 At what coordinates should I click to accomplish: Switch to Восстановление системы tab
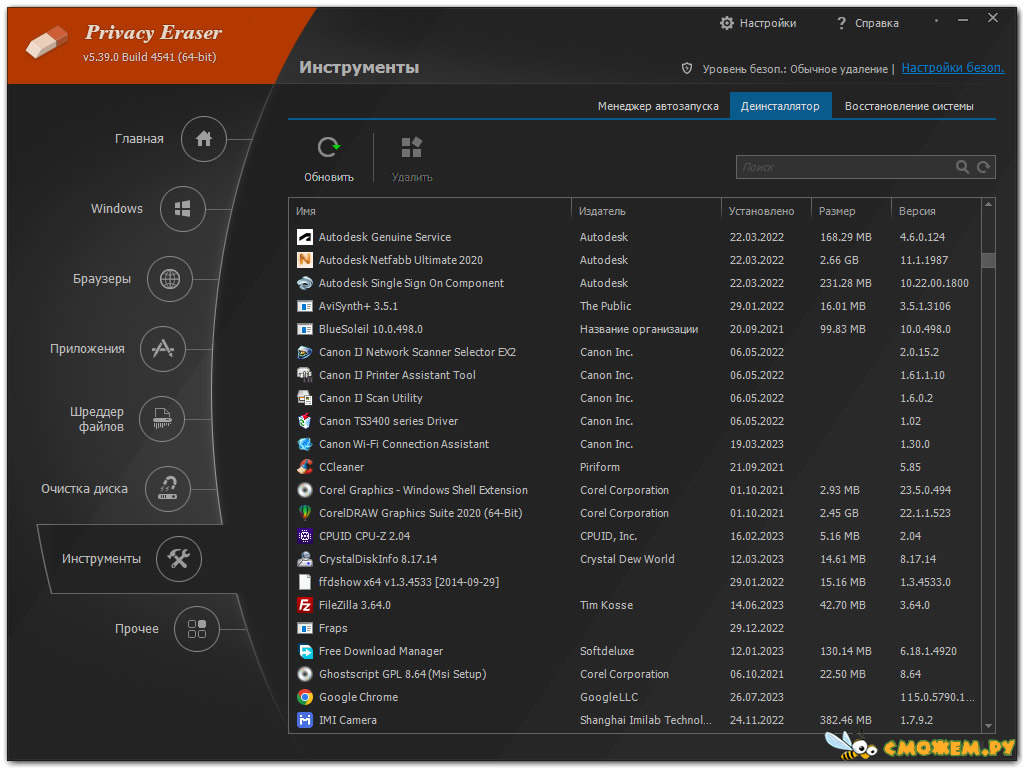point(909,106)
